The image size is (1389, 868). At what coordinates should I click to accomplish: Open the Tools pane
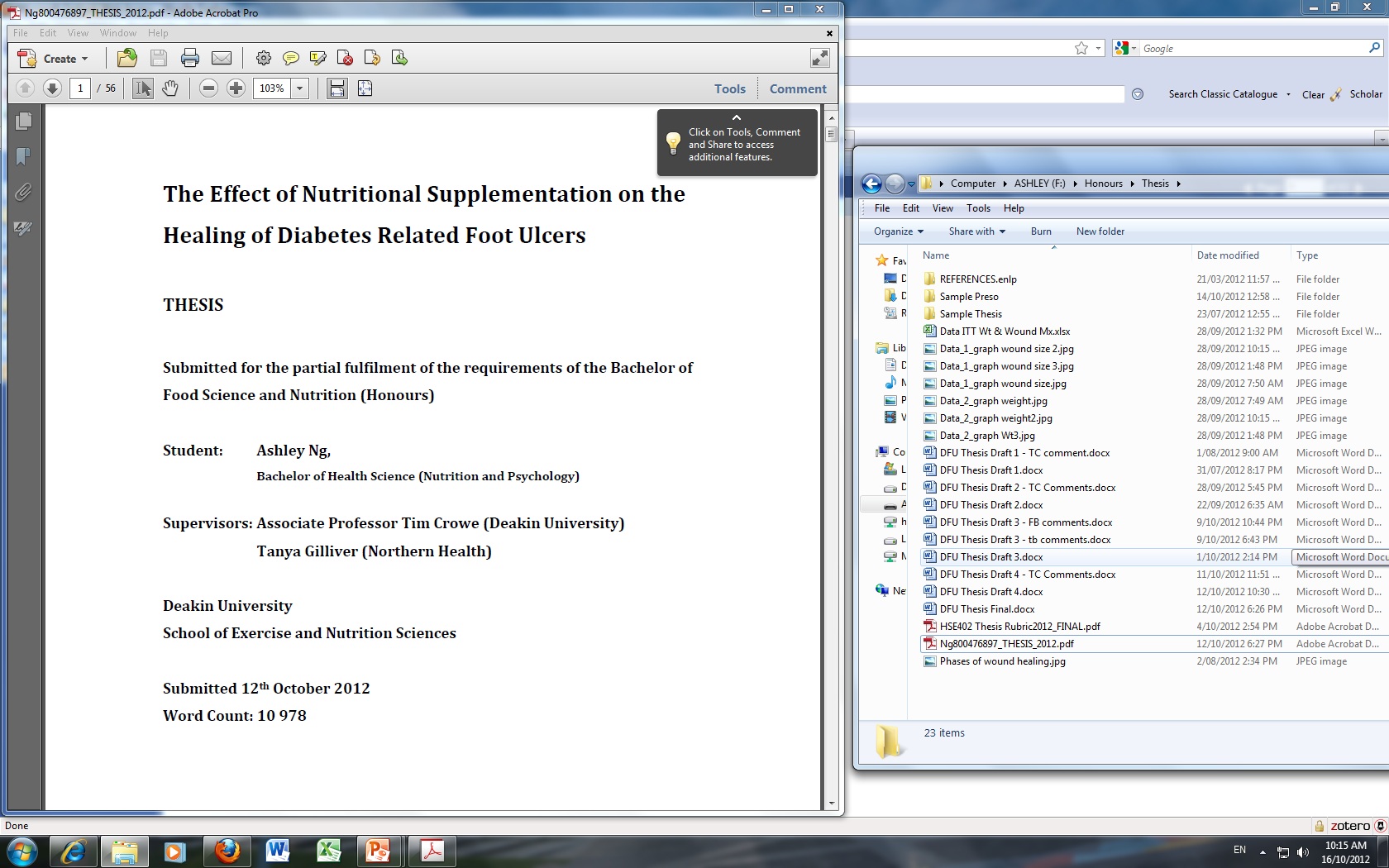(x=729, y=88)
